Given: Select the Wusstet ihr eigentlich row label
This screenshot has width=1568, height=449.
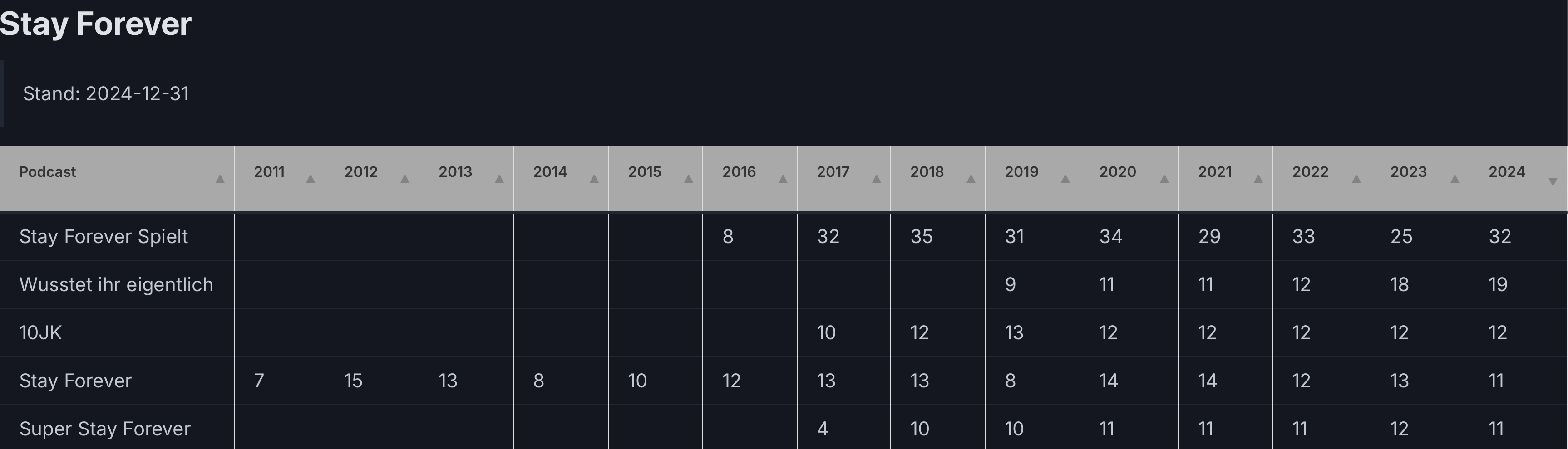Looking at the screenshot, I should 116,285.
